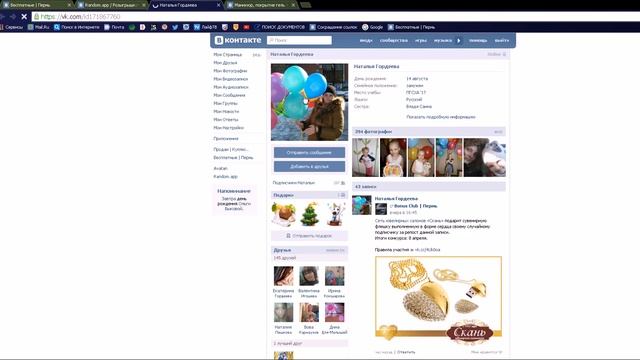Click 'Показать подробную информацию' link
The width and height of the screenshot is (640, 360).
(x=441, y=117)
